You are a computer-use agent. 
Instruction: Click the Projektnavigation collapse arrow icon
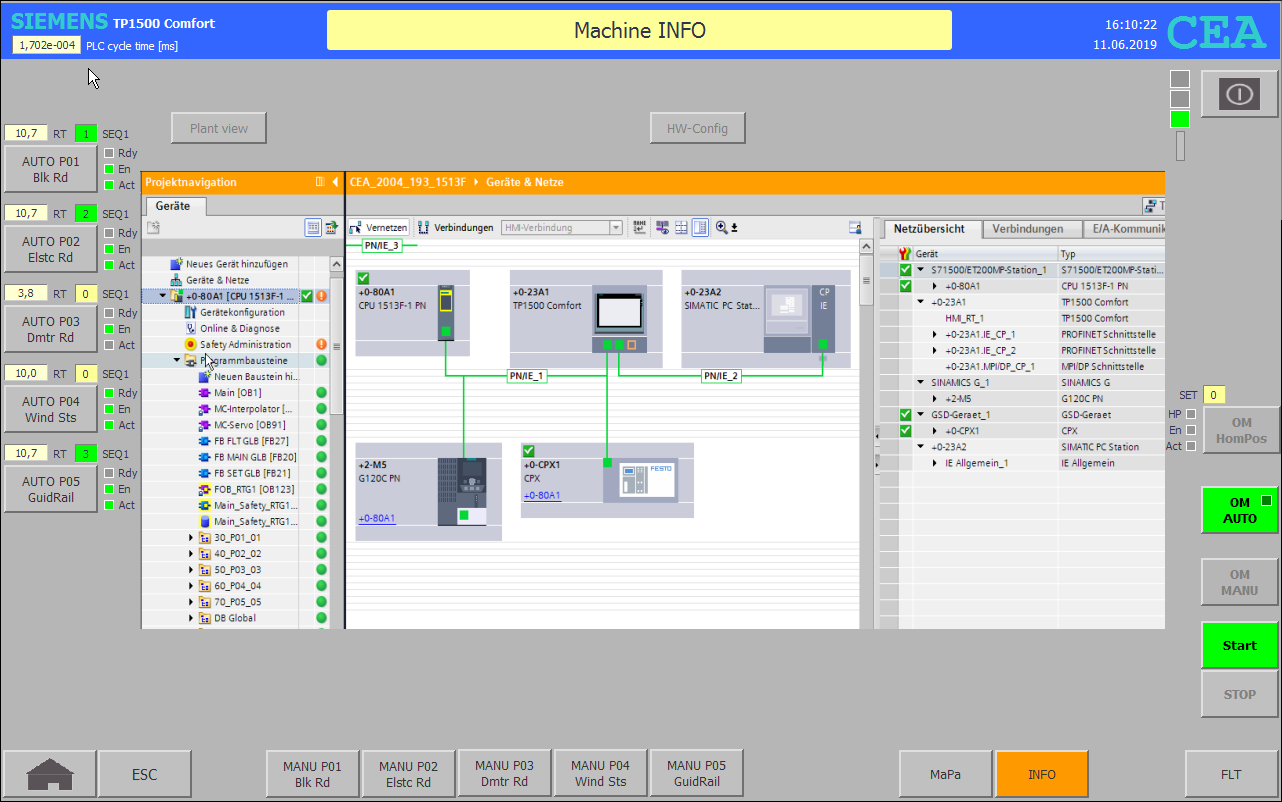click(x=334, y=182)
